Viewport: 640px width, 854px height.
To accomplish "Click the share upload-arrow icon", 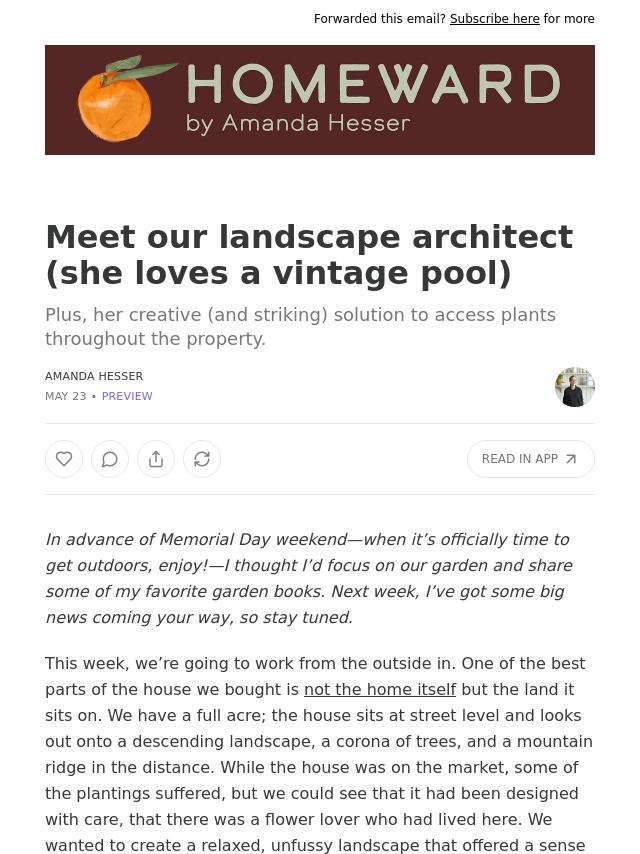I will pos(156,459).
